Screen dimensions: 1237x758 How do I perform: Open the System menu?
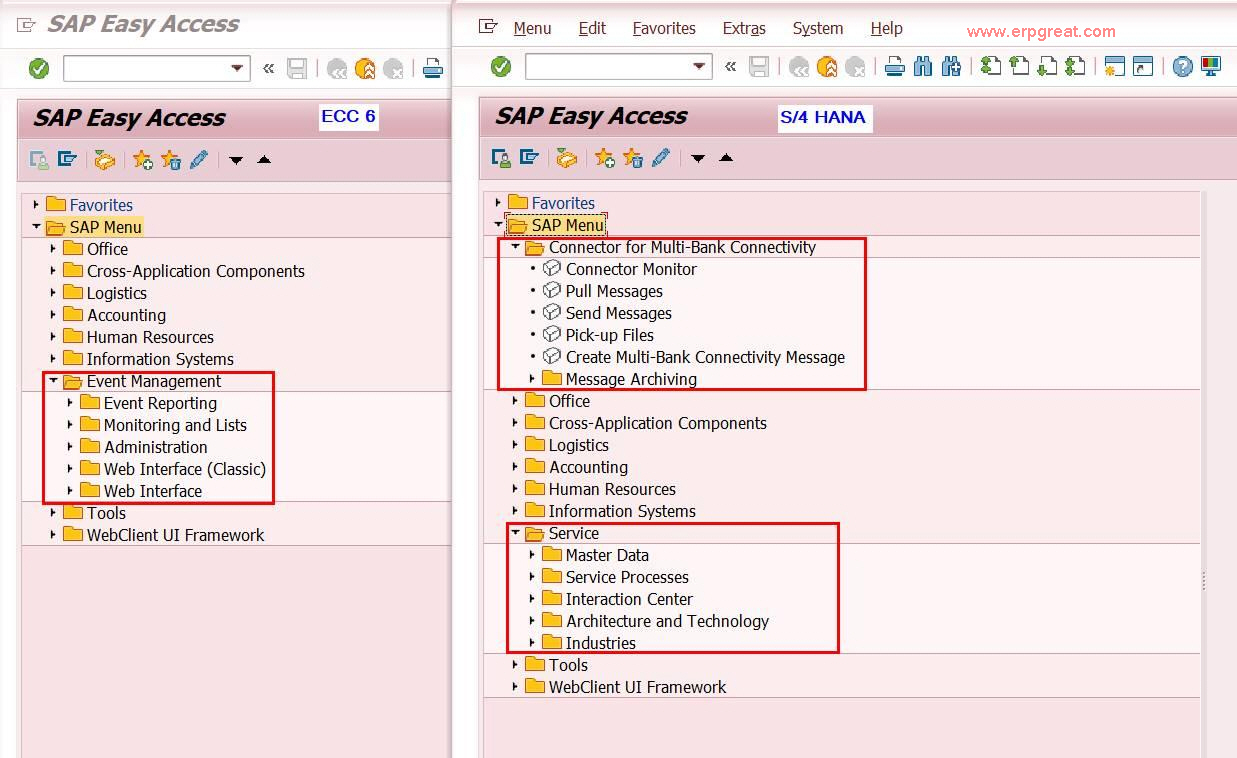click(x=818, y=29)
